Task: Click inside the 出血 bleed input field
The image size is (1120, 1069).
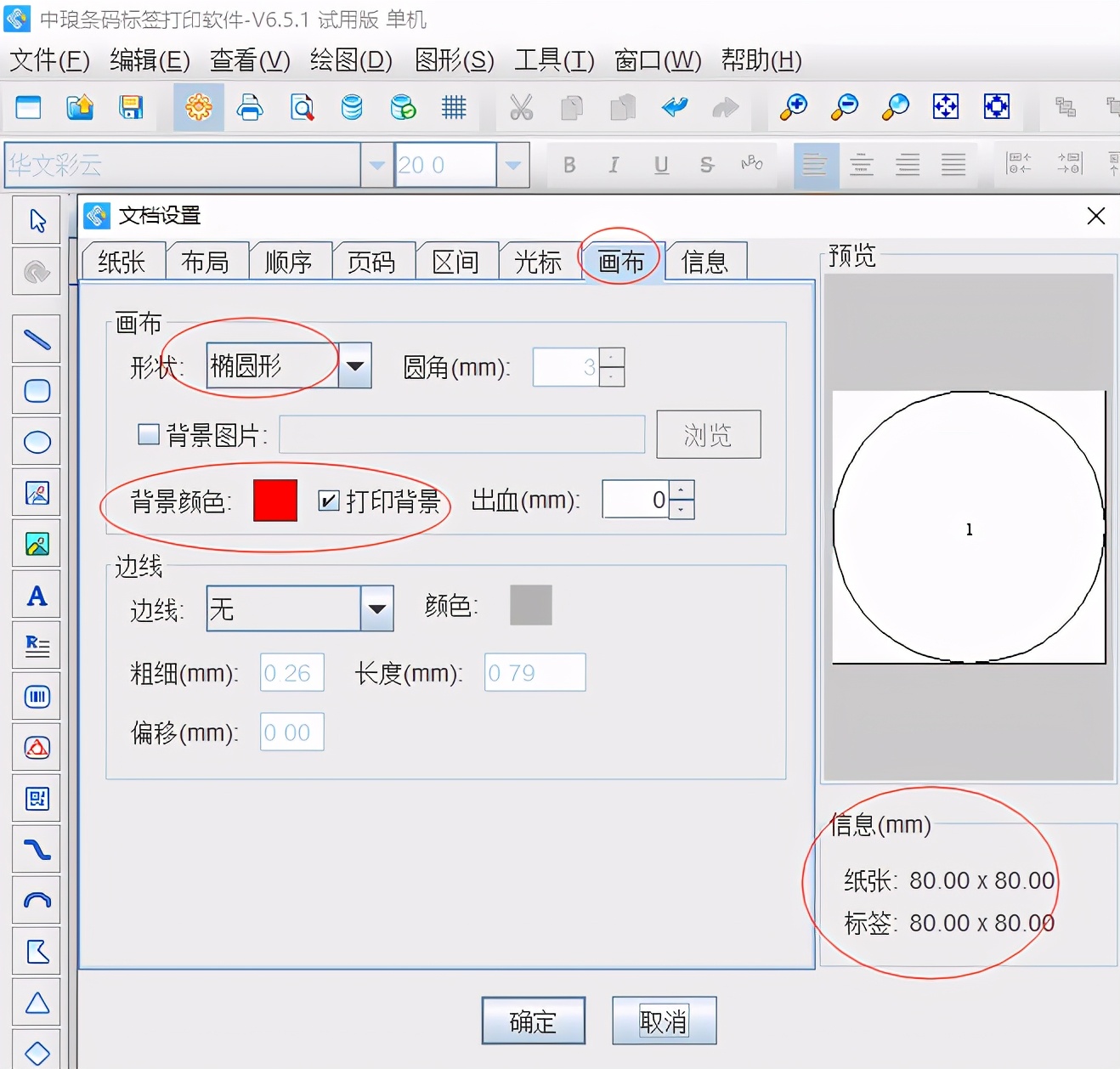Action: point(633,501)
